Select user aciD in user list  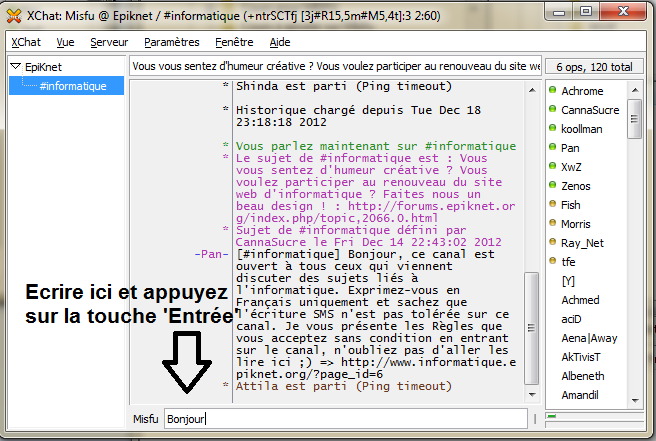pos(571,319)
